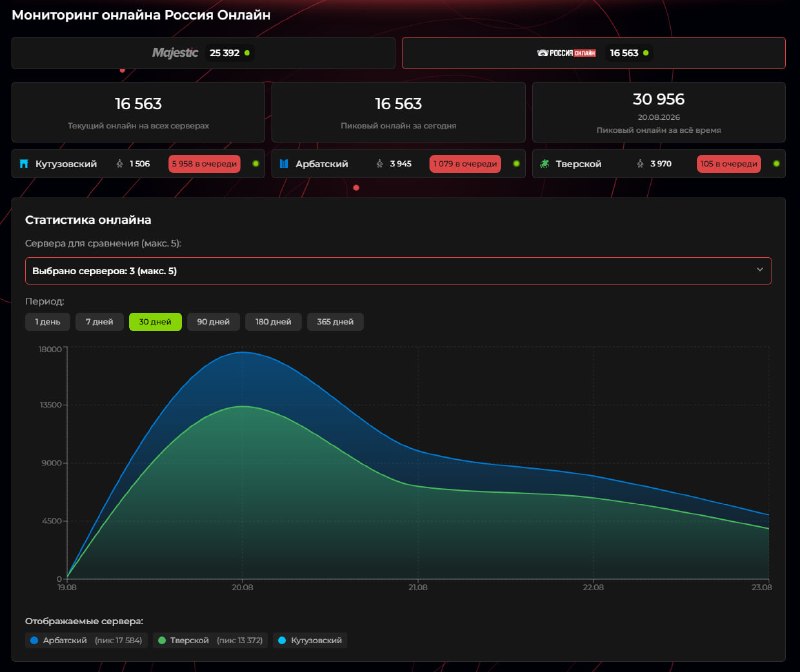
Task: Click the 5 958 в очереди badge
Action: 204,164
